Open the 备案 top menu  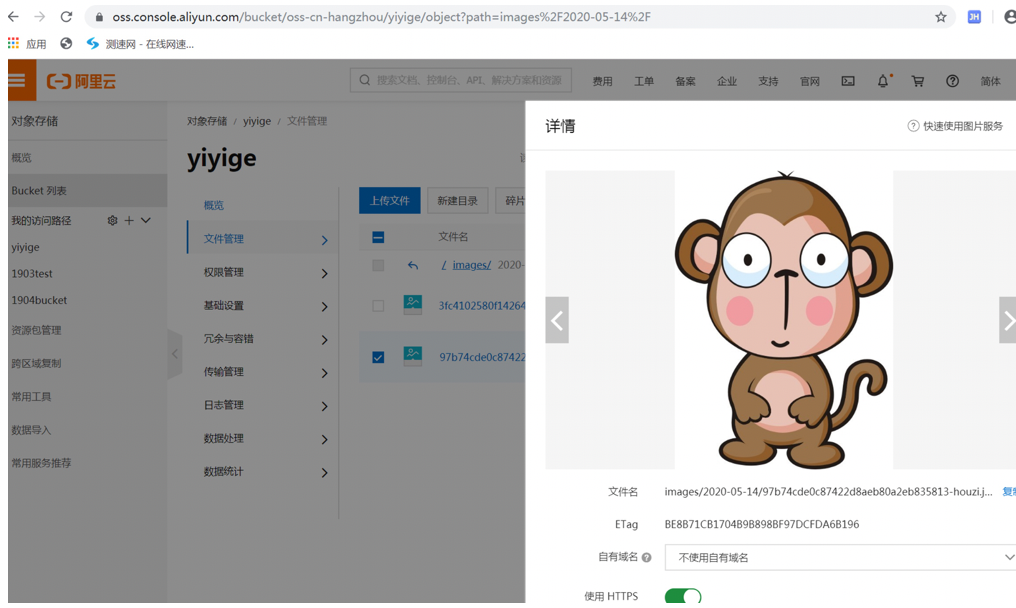coord(685,81)
